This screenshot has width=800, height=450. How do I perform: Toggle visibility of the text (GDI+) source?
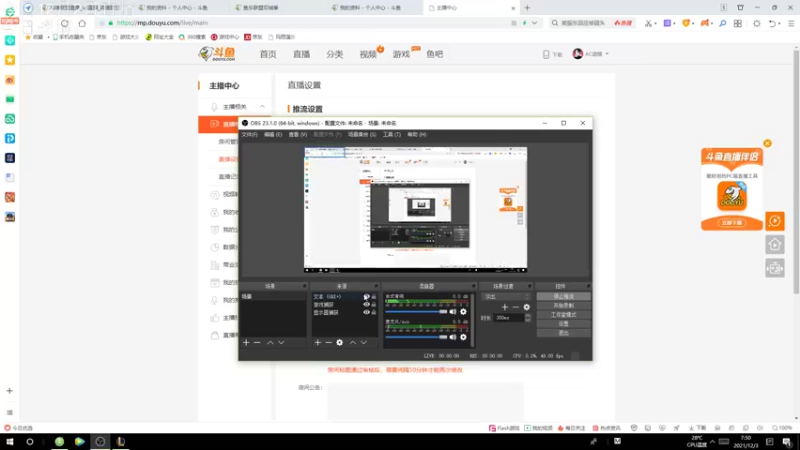point(366,296)
